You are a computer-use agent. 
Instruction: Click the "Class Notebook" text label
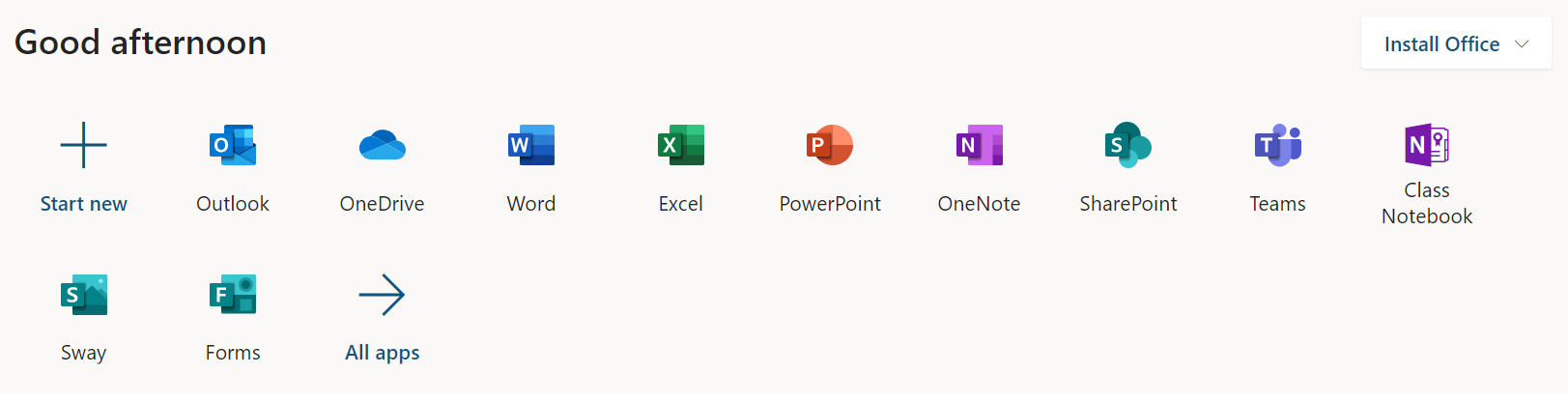coord(1426,204)
